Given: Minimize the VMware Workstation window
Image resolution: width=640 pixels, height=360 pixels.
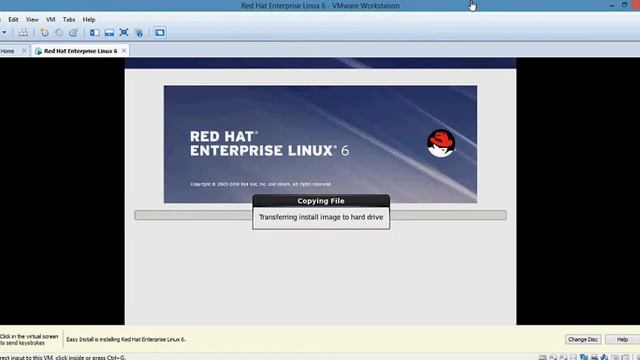Looking at the screenshot, I should (611, 5).
